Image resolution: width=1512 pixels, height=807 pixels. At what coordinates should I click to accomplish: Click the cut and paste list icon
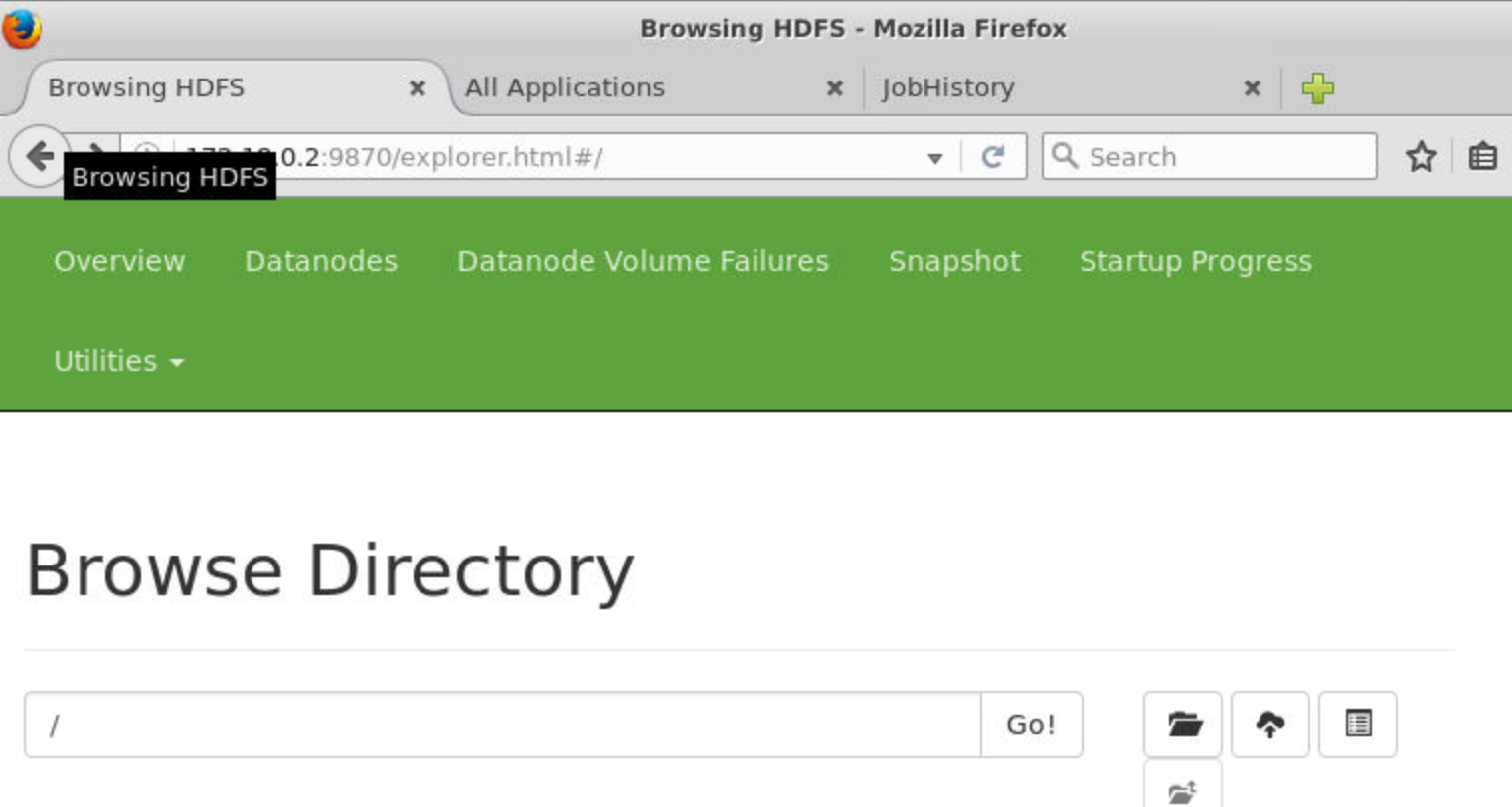point(1358,725)
